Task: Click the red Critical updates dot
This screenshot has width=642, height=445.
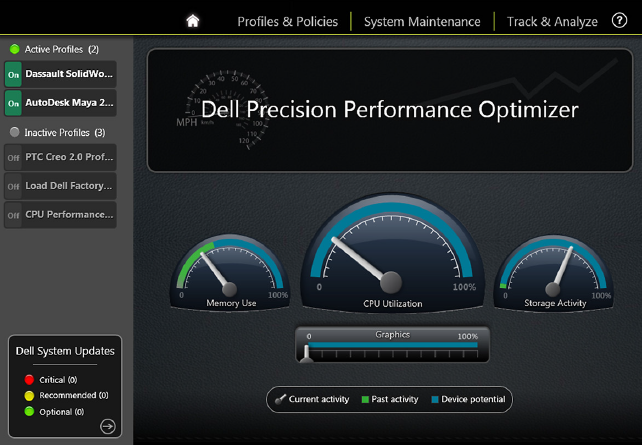Action: [x=29, y=379]
